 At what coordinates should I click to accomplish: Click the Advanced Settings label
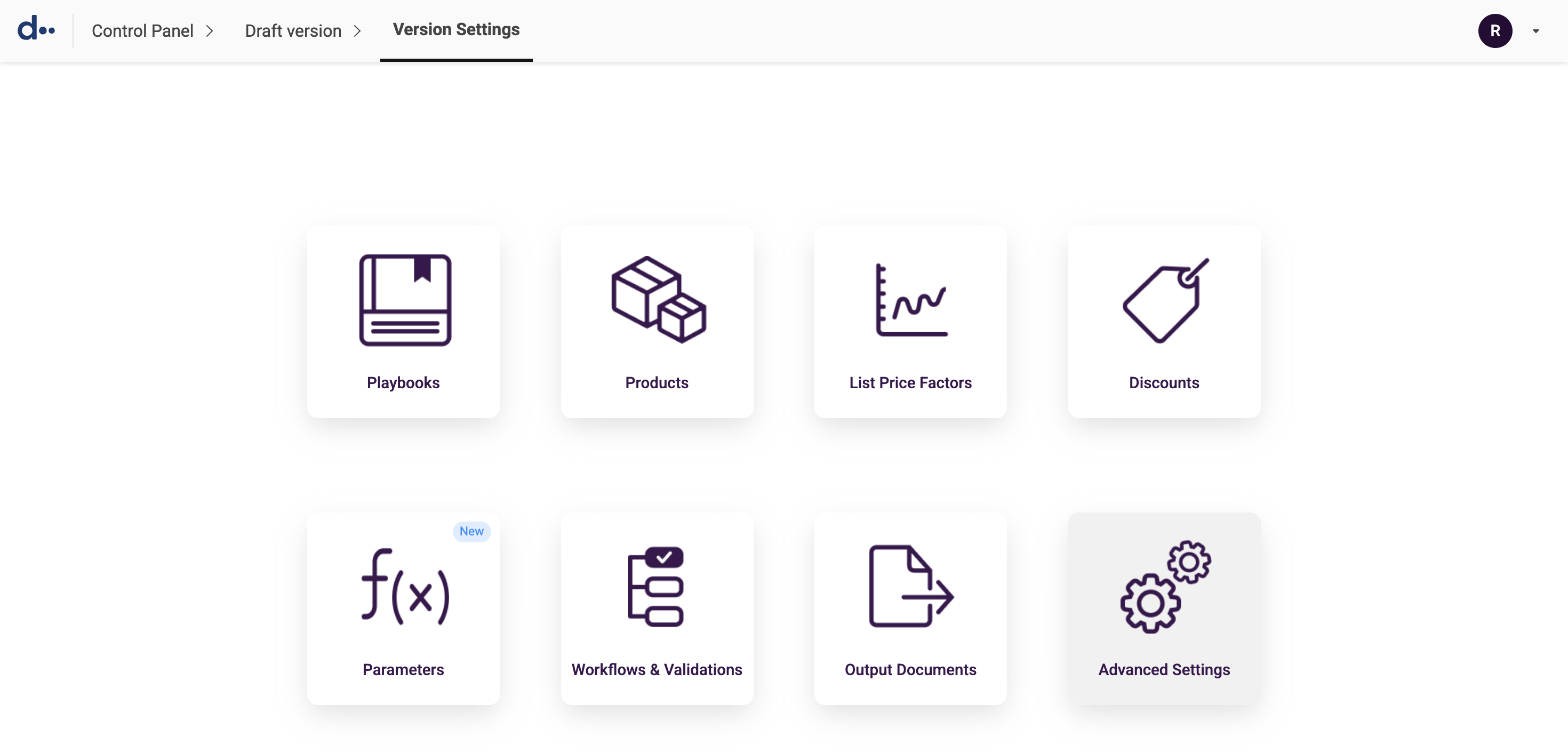[1164, 669]
